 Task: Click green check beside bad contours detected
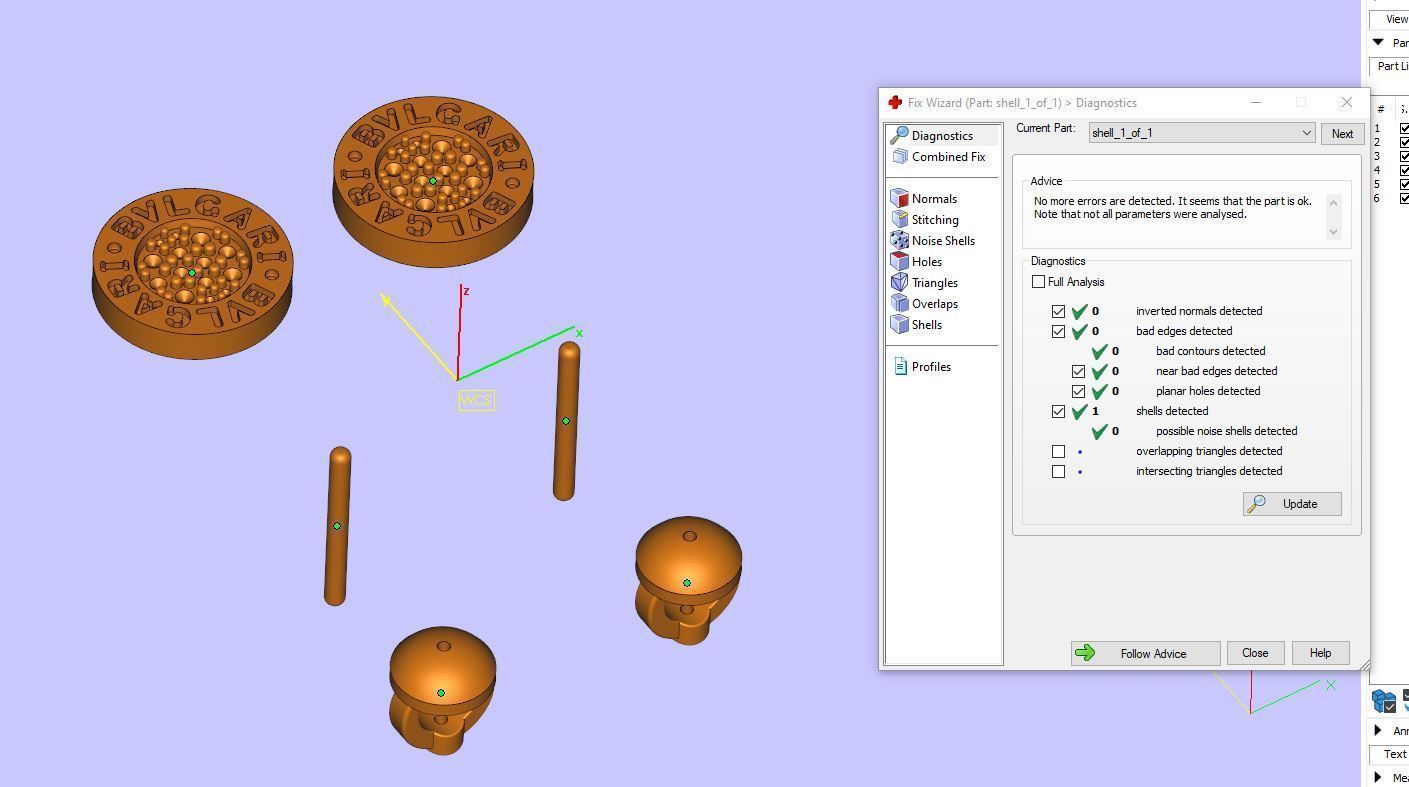pyautogui.click(x=1099, y=351)
